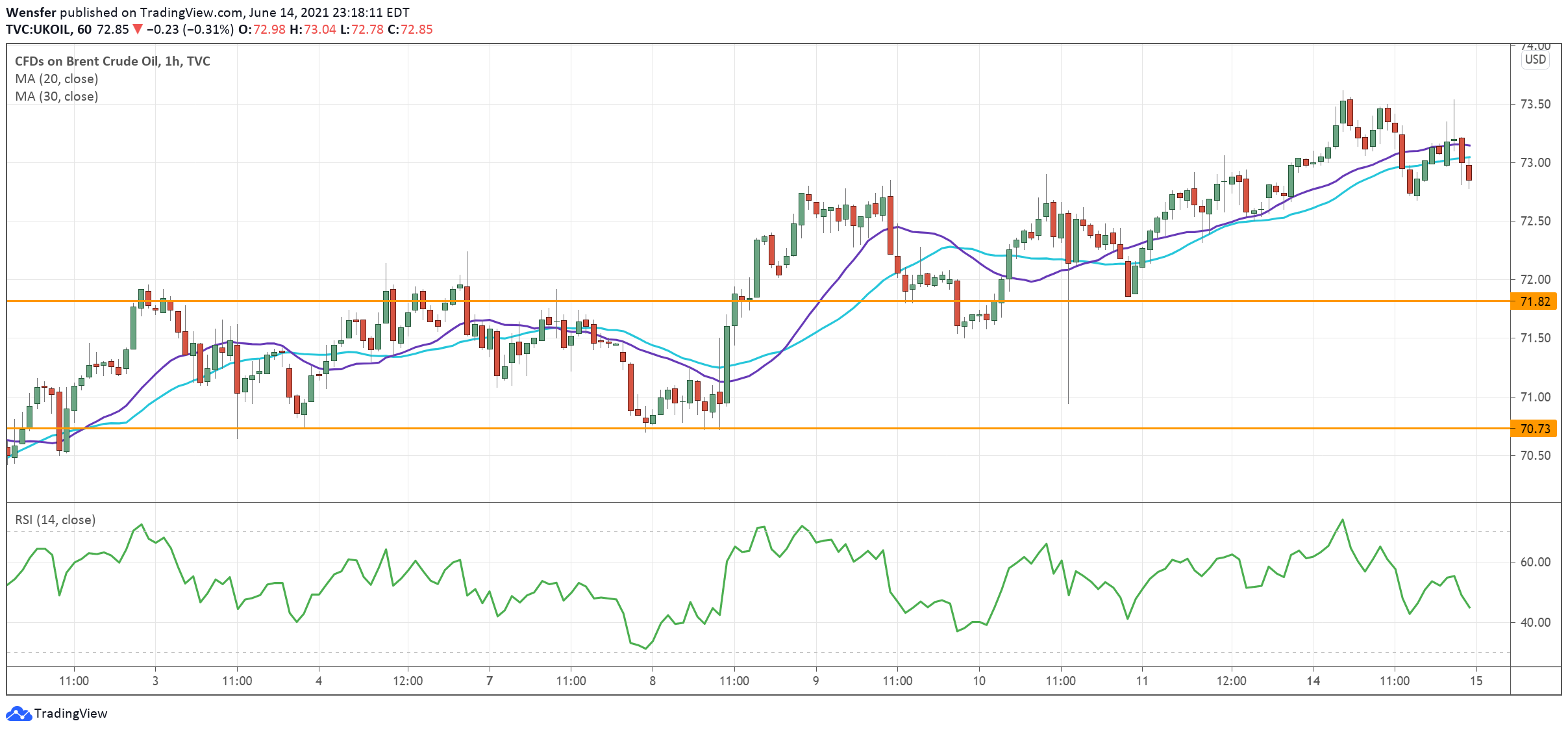Image resolution: width=1568 pixels, height=732 pixels.
Task: Click the TradingView cloud logo icon
Action: pos(18,713)
